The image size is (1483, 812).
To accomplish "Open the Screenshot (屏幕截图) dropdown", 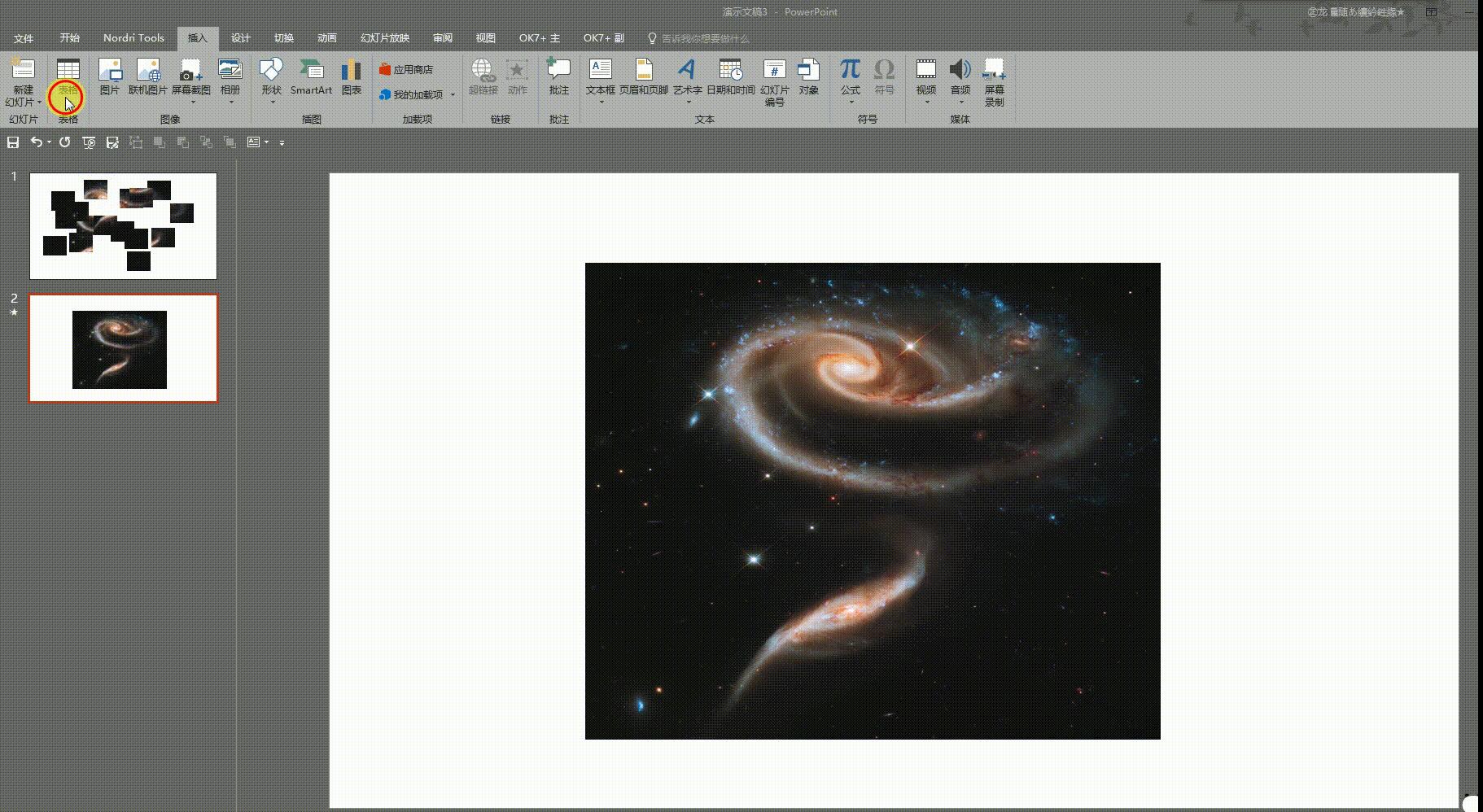I will click(191, 102).
